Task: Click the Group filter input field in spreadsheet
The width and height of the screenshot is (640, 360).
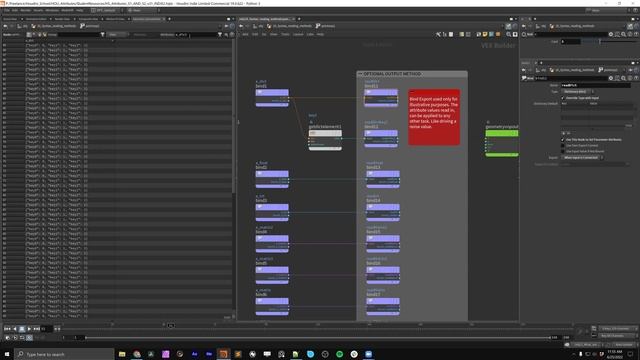Action: tap(79, 35)
